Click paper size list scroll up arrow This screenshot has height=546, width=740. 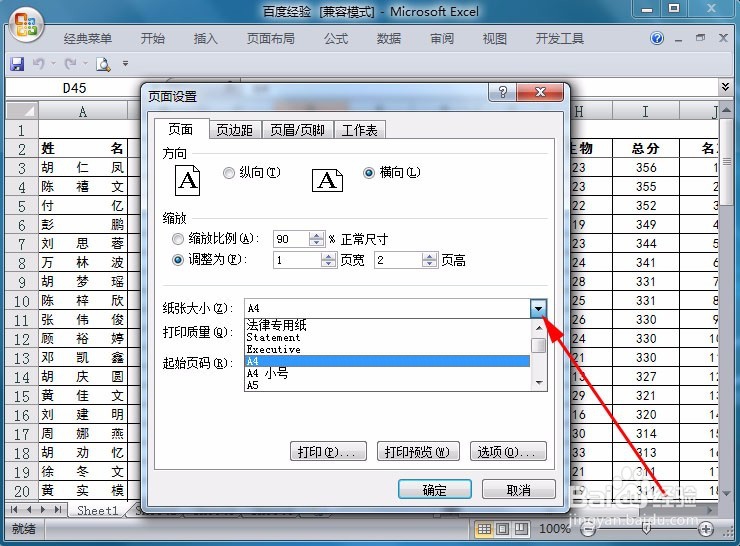(539, 327)
